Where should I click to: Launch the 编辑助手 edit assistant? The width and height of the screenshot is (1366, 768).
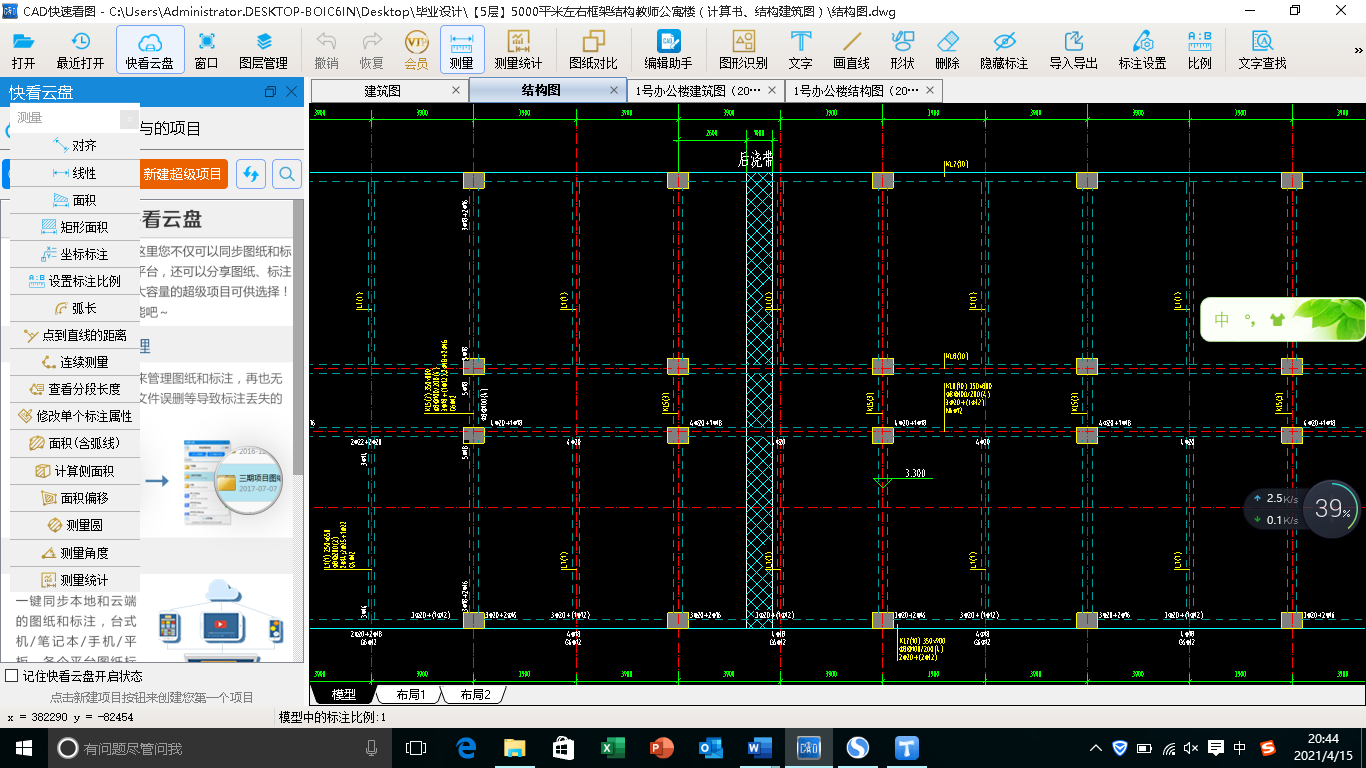pyautogui.click(x=668, y=50)
